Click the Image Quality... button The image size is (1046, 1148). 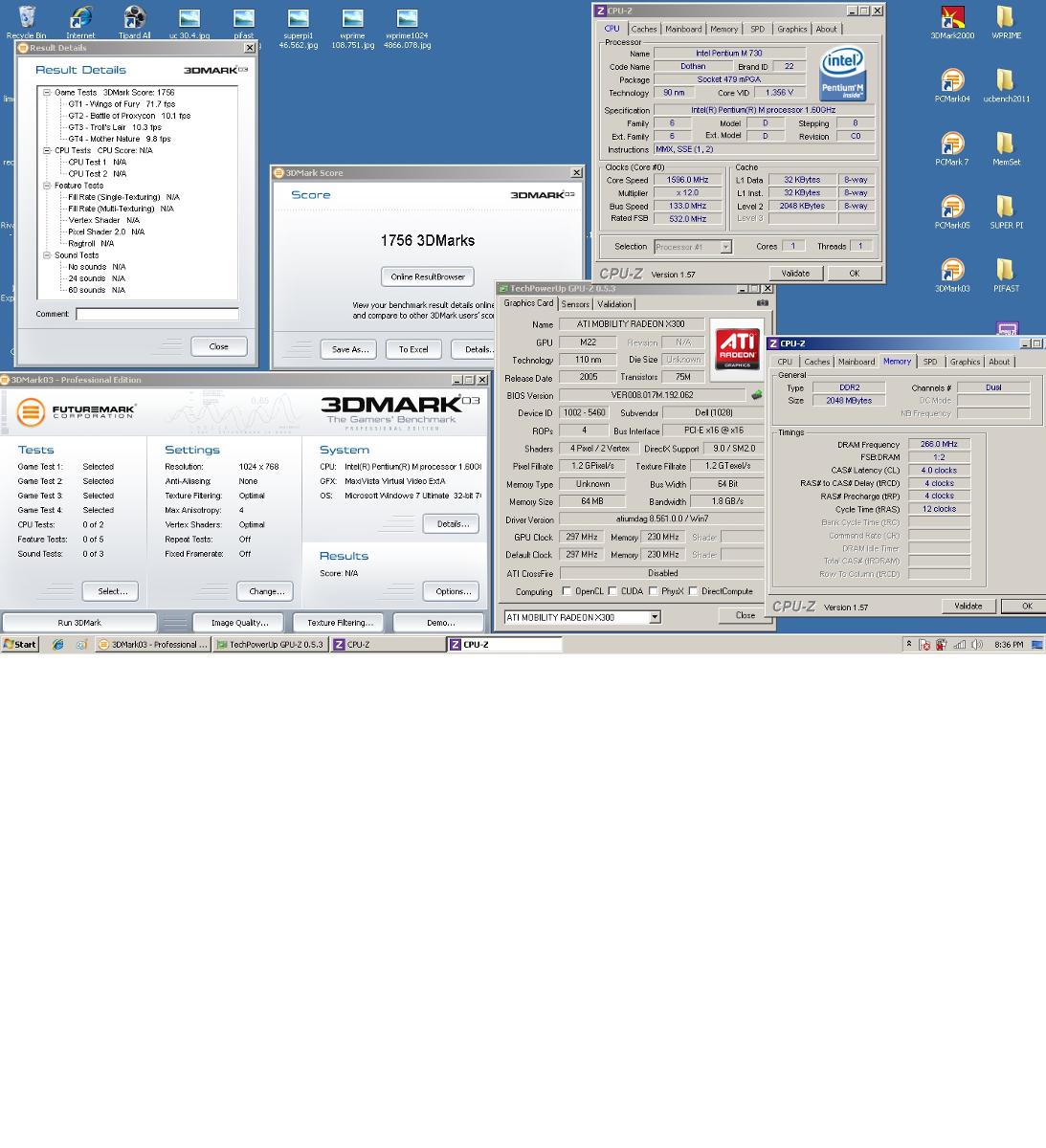coord(239,623)
